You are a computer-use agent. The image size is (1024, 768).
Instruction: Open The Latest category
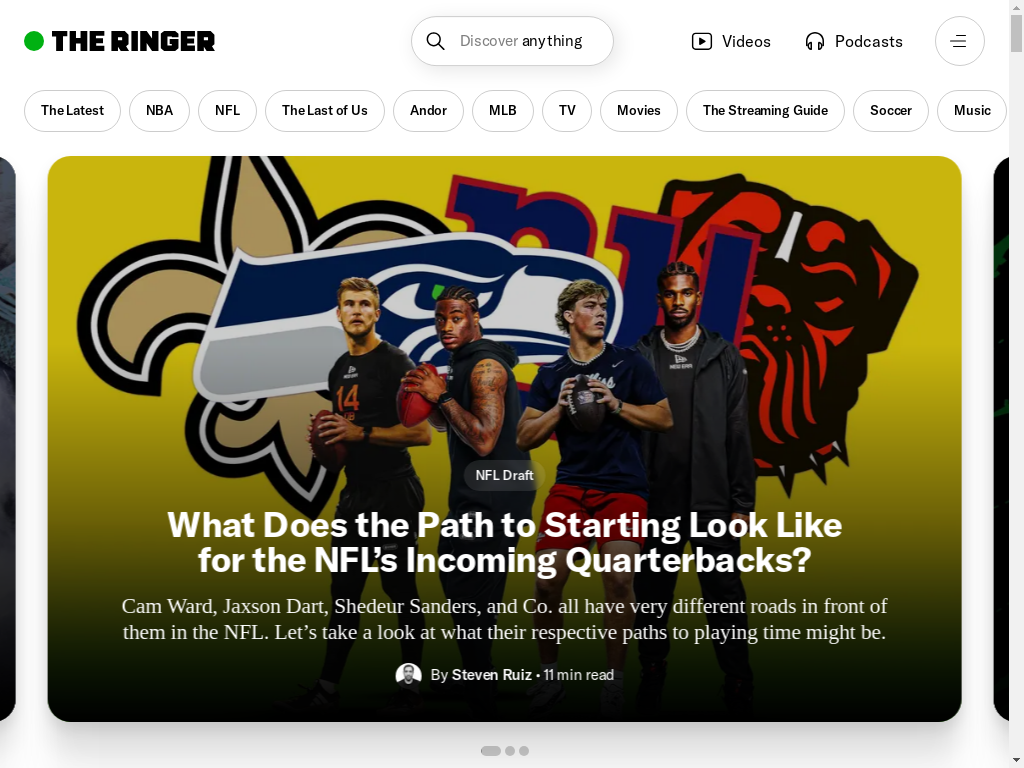click(72, 110)
